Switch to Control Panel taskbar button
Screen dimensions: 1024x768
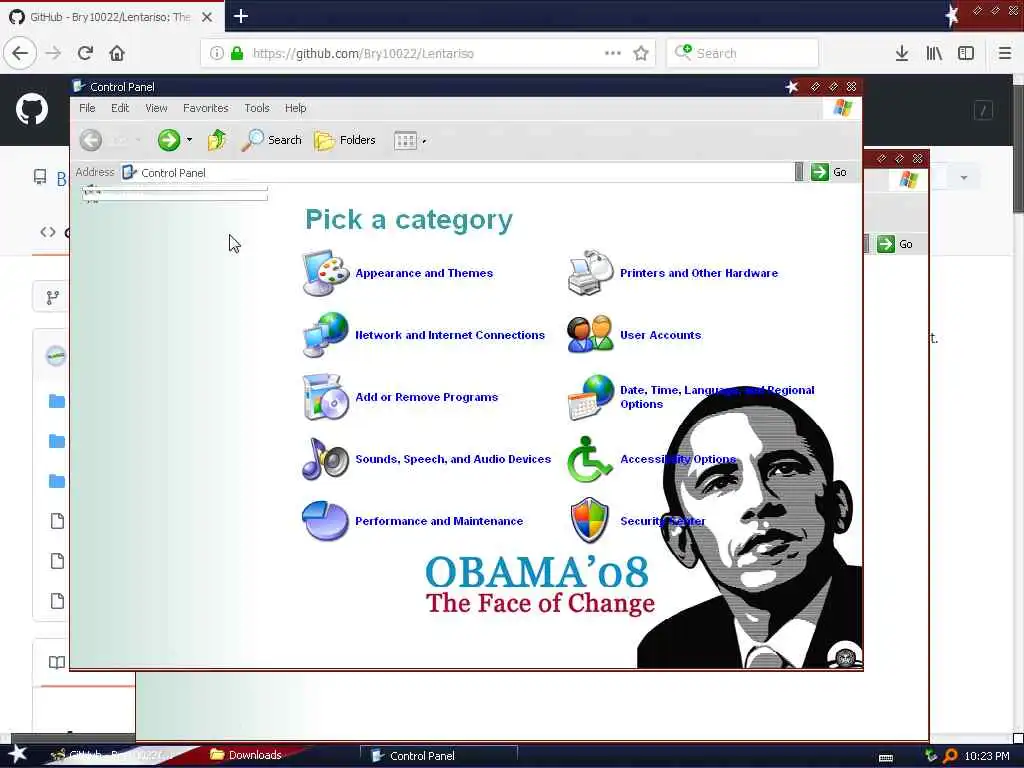tap(439, 756)
